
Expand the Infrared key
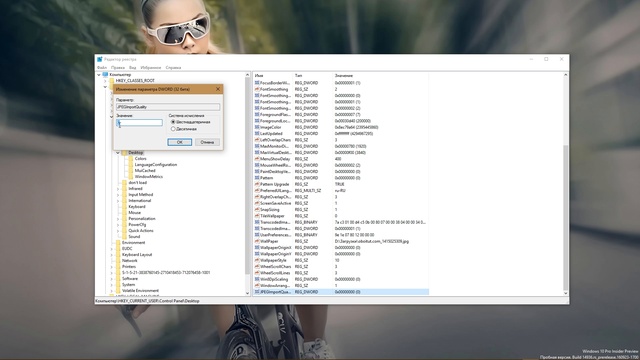pyautogui.click(x=118, y=189)
